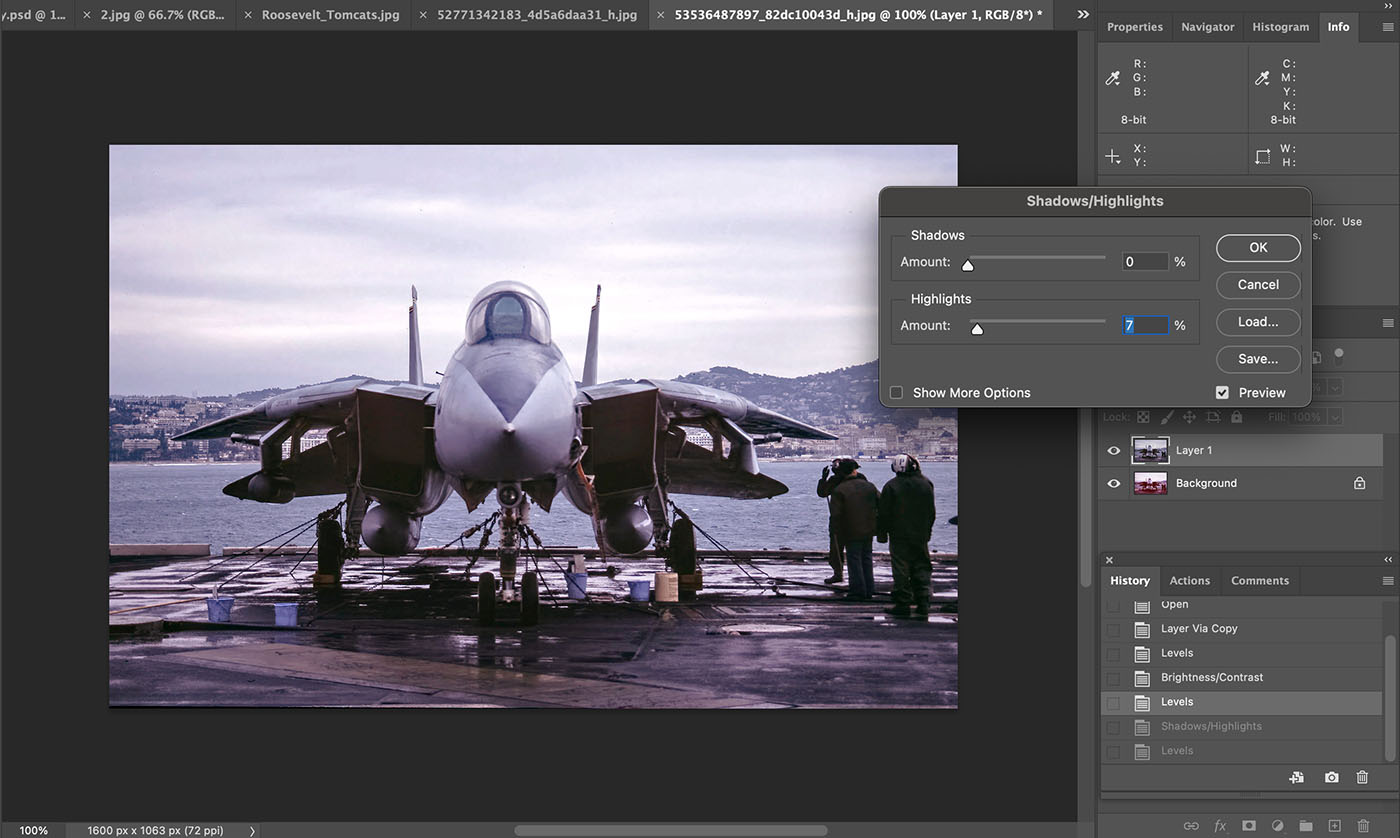Click the History panel vertical scrollbar
The height and width of the screenshot is (838, 1400).
point(1390,696)
